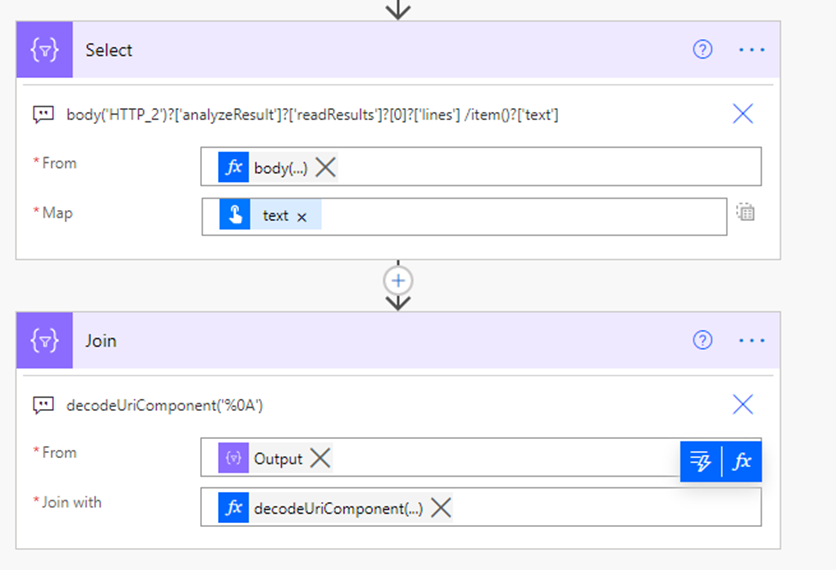Dismiss the Select action comment note
The image size is (836, 570).
[743, 114]
